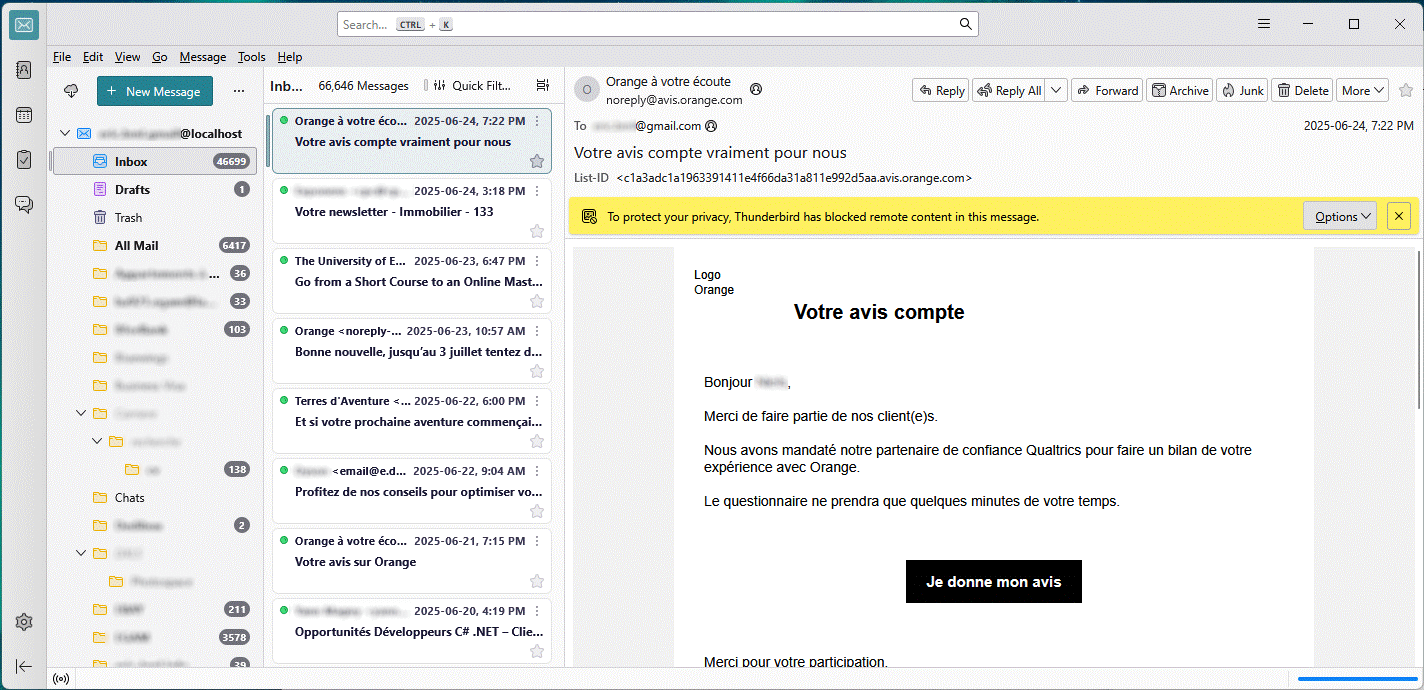The width and height of the screenshot is (1424, 690).
Task: Open the Chats folder
Action: click(153, 497)
